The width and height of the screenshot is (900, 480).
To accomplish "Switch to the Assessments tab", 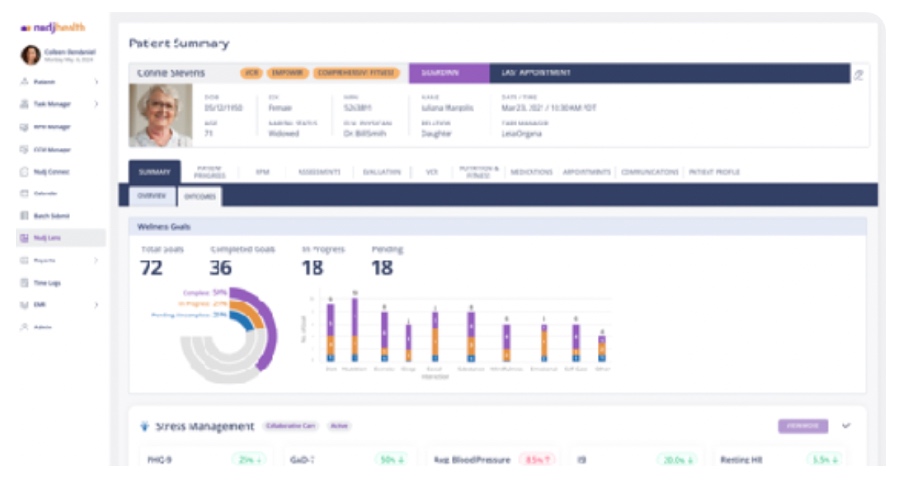I will tap(319, 172).
